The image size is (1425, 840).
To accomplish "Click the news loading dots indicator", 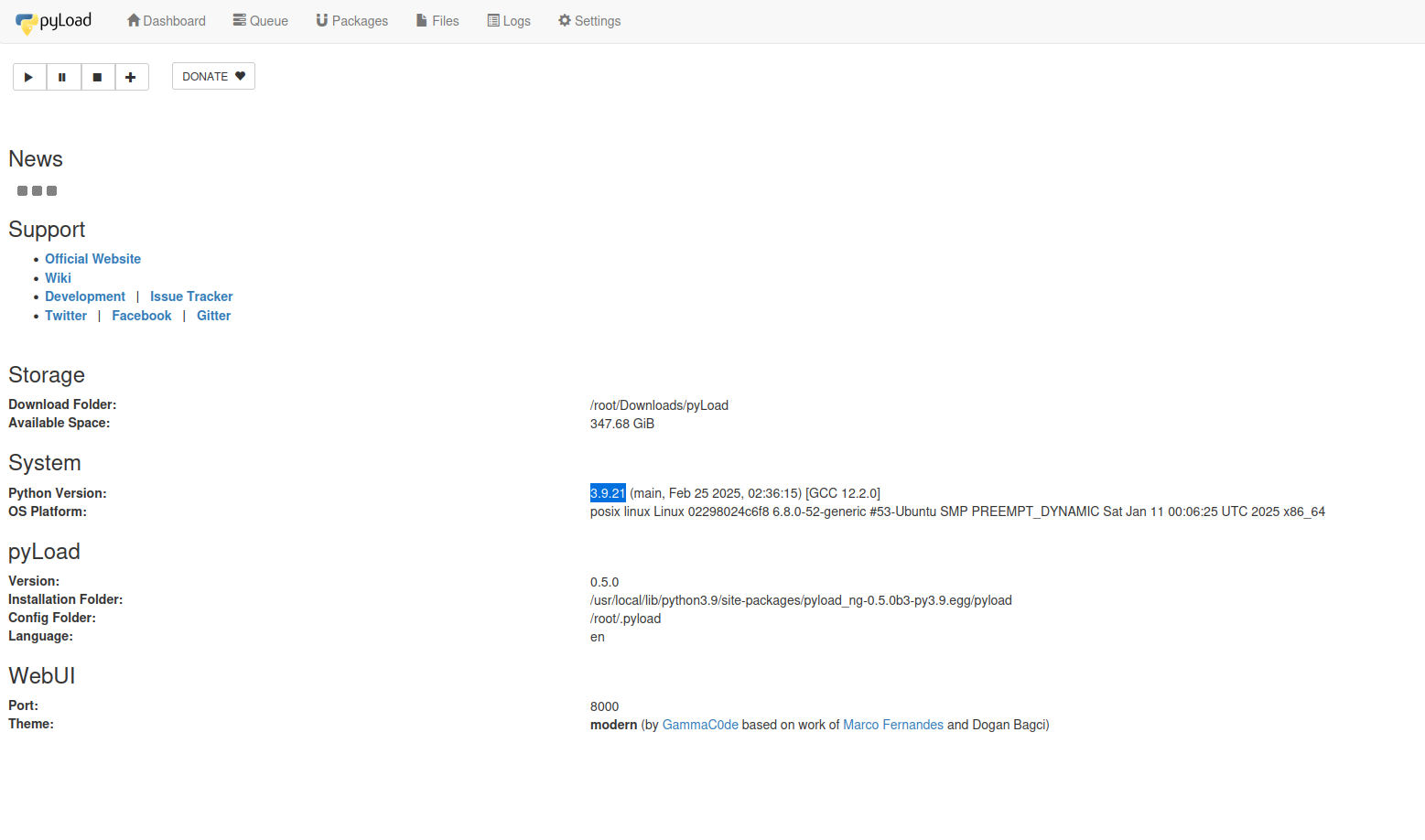I will tap(37, 191).
